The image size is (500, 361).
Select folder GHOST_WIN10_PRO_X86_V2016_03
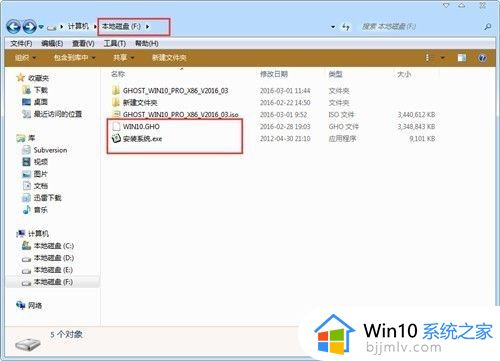(x=175, y=91)
